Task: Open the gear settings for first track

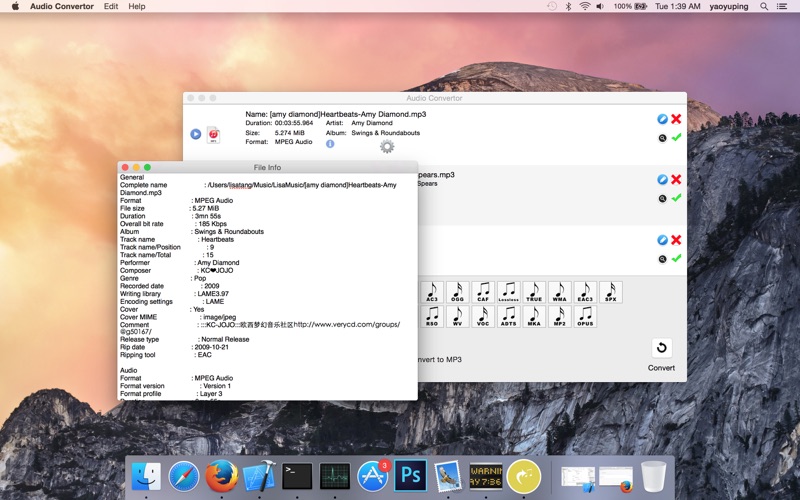Action: (x=387, y=146)
